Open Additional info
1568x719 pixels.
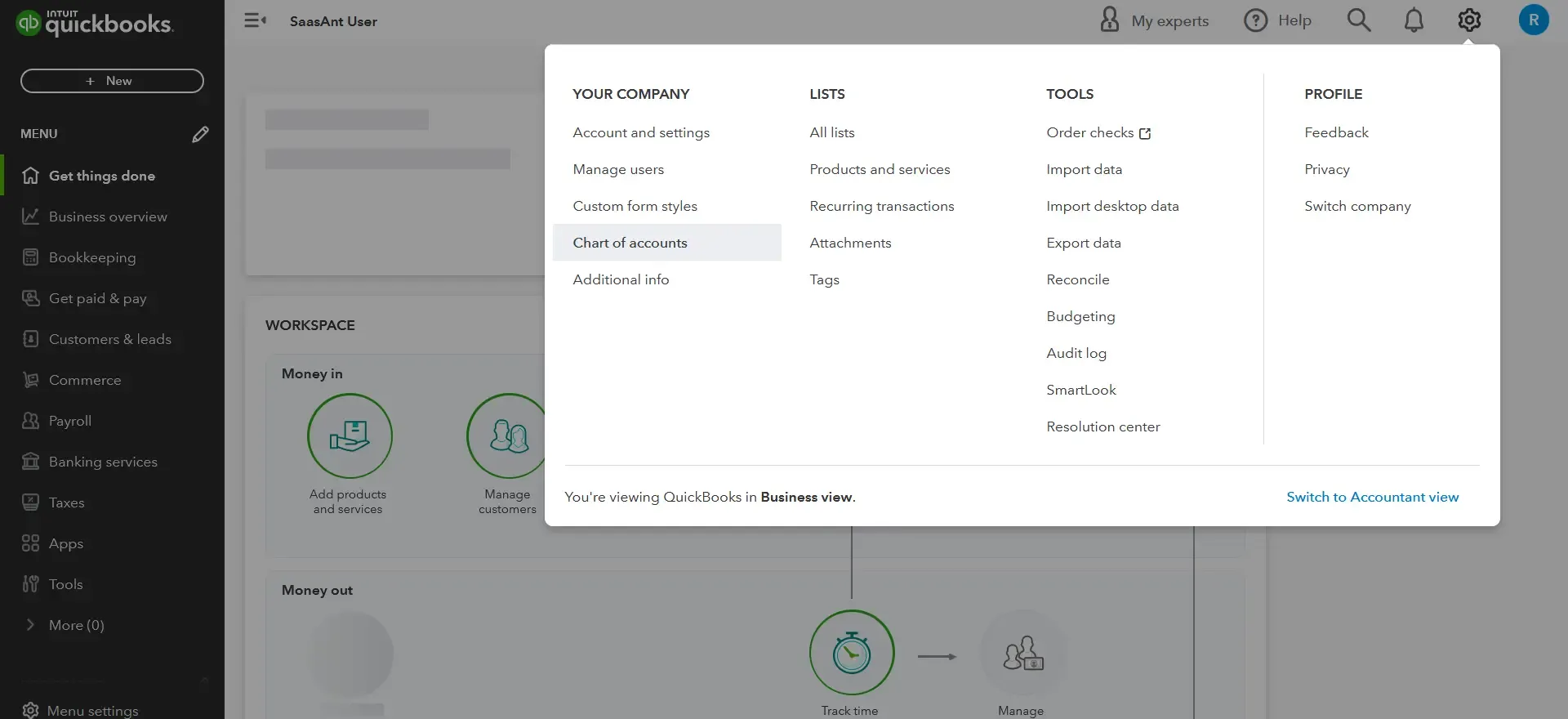tap(621, 279)
